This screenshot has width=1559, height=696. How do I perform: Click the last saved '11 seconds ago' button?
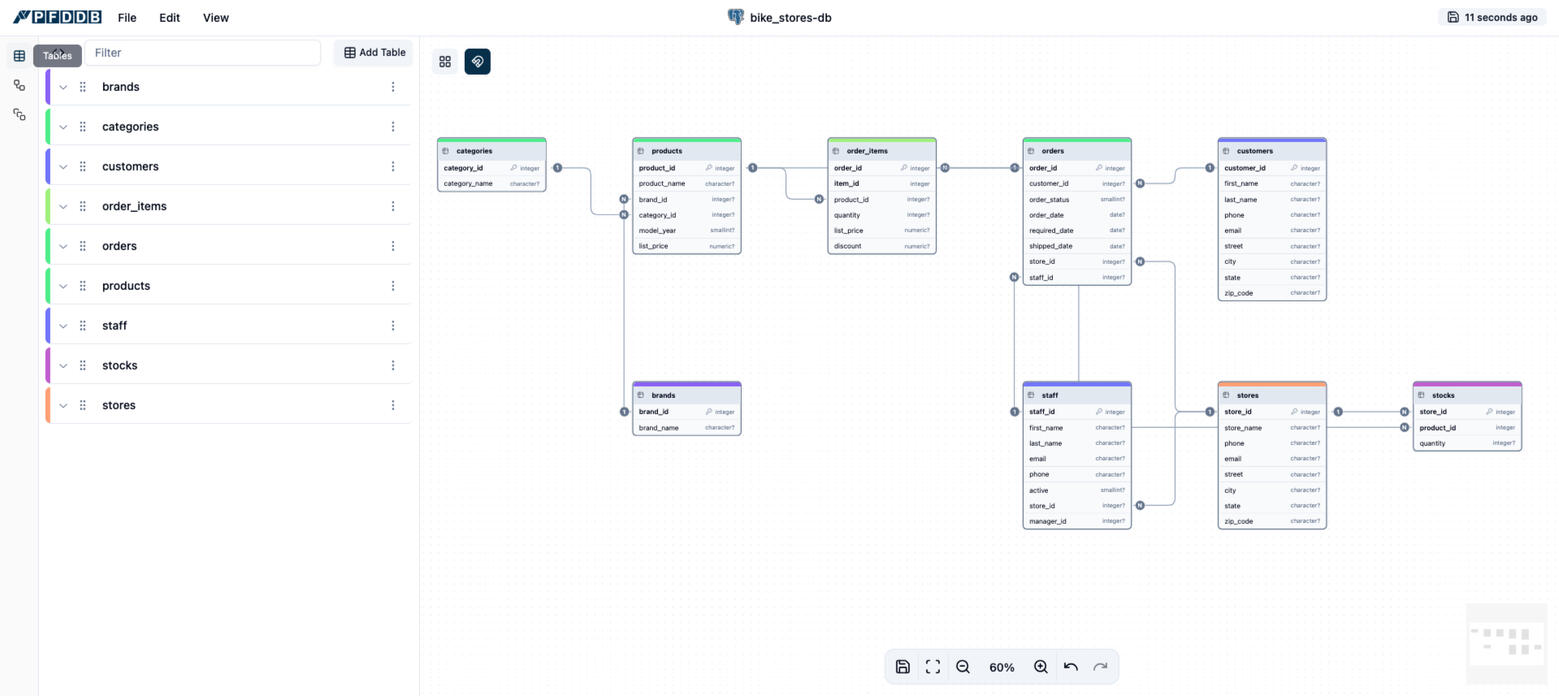click(x=1492, y=17)
